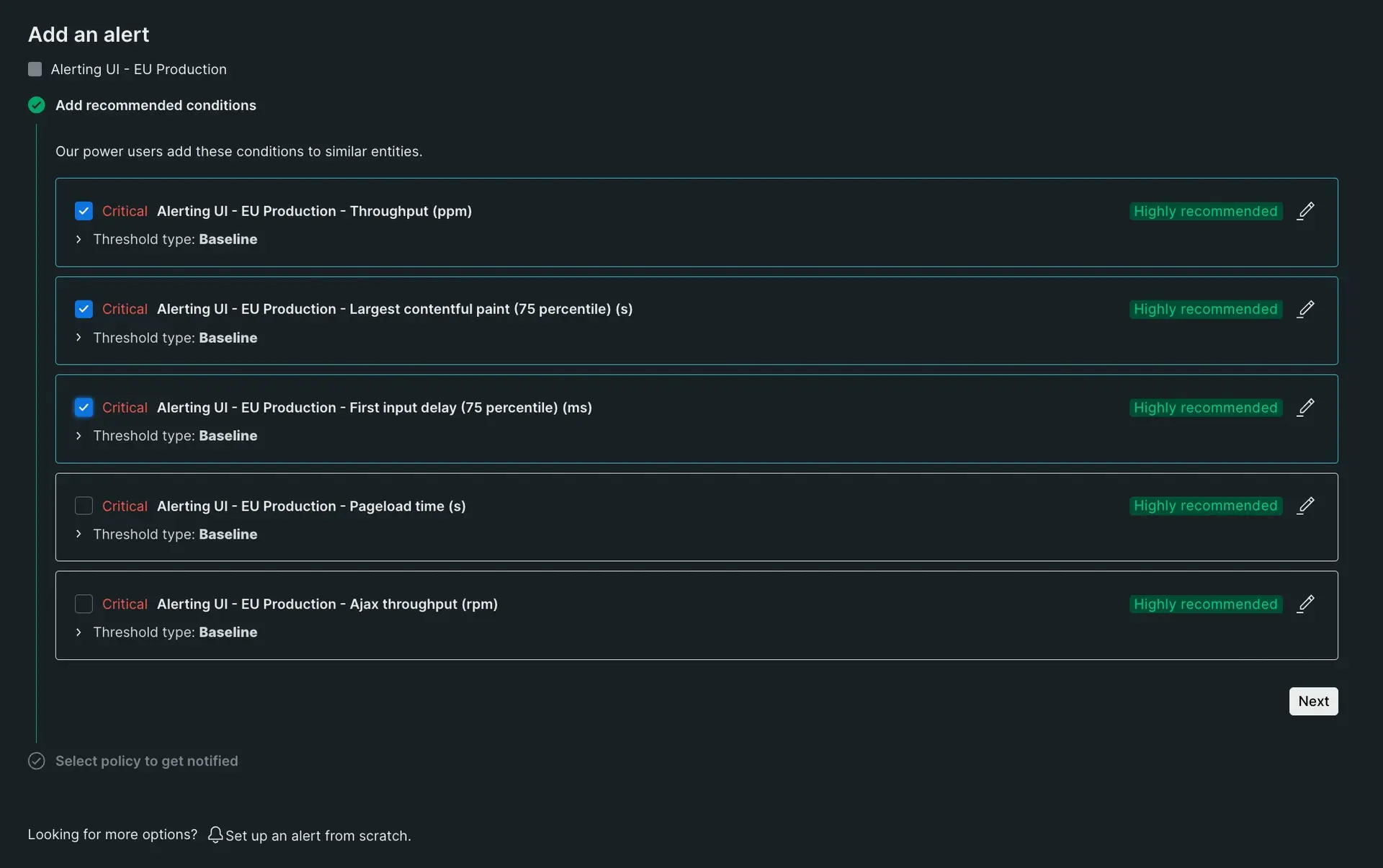Click the Next button
The height and width of the screenshot is (868, 1383).
pyautogui.click(x=1313, y=701)
